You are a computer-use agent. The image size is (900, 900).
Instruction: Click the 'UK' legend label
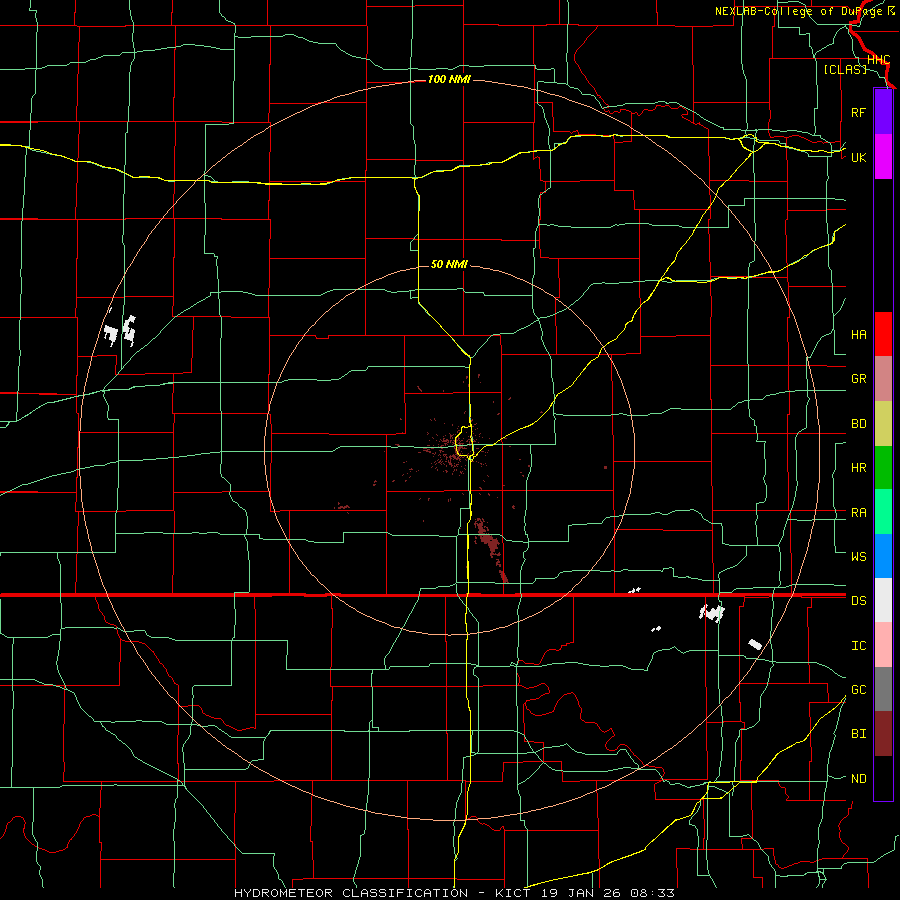858,157
